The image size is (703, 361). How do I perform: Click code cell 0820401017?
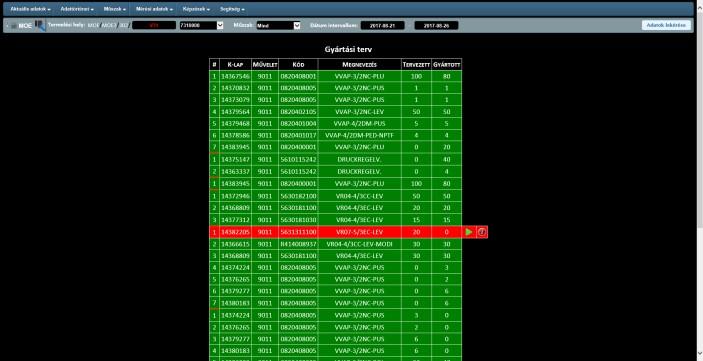(298, 135)
